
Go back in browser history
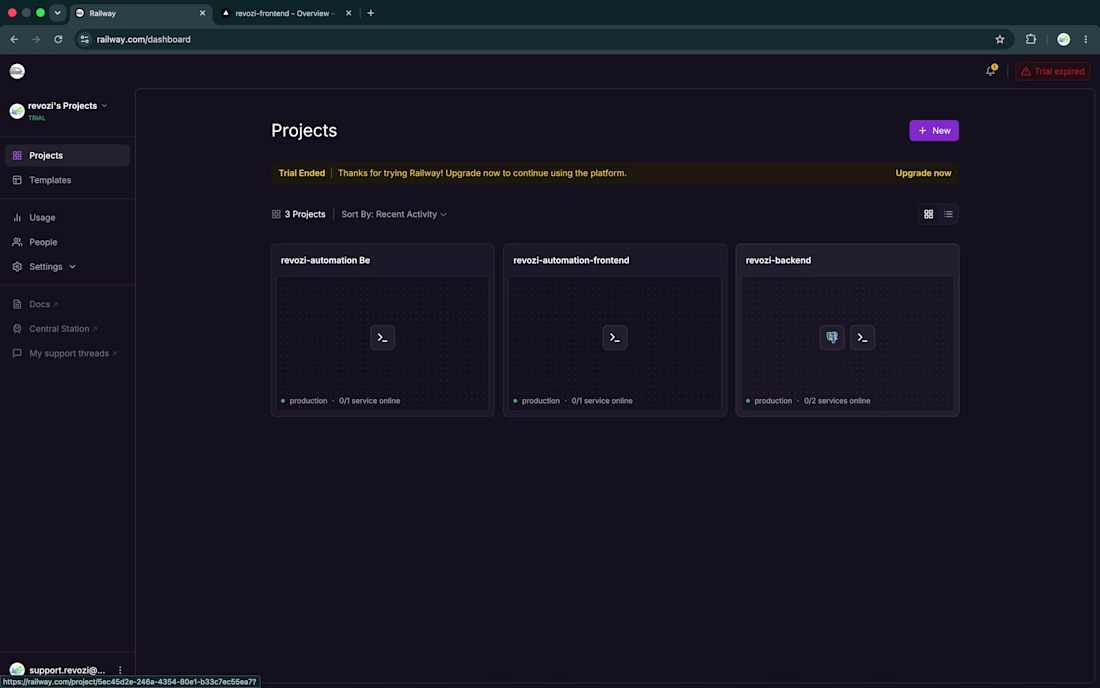pos(14,39)
